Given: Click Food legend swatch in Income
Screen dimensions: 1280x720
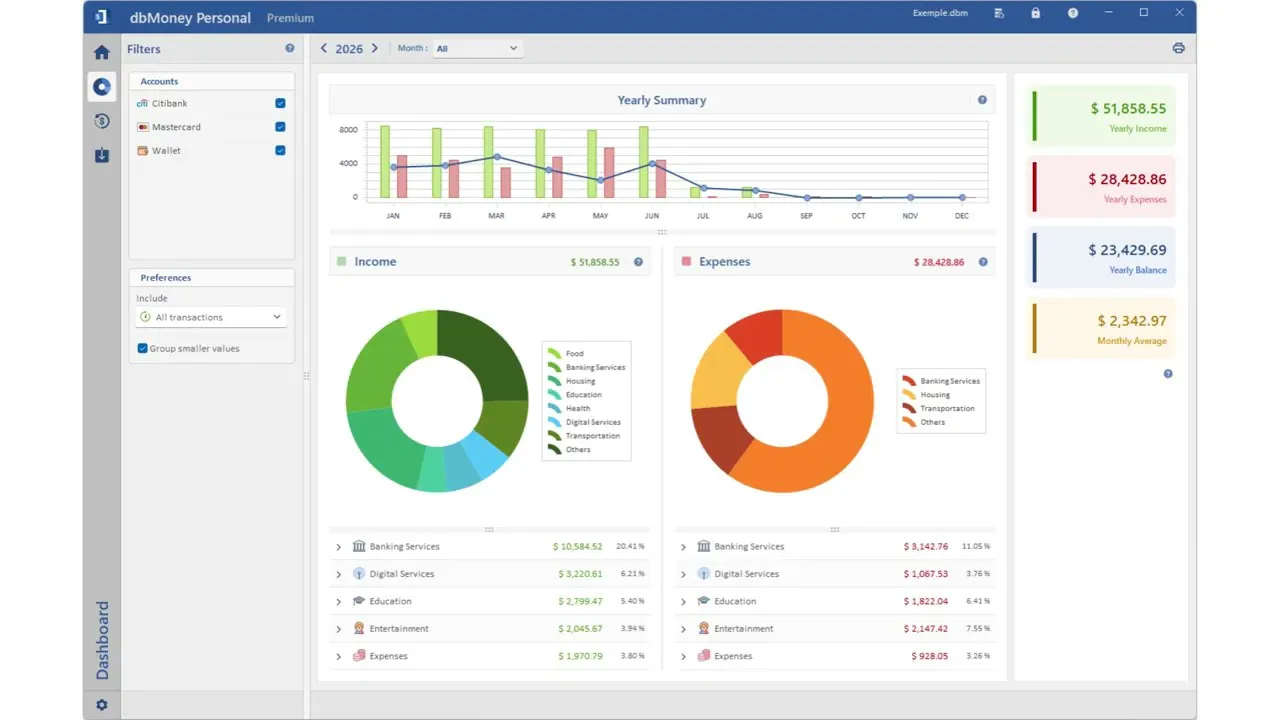Looking at the screenshot, I should pos(553,353).
